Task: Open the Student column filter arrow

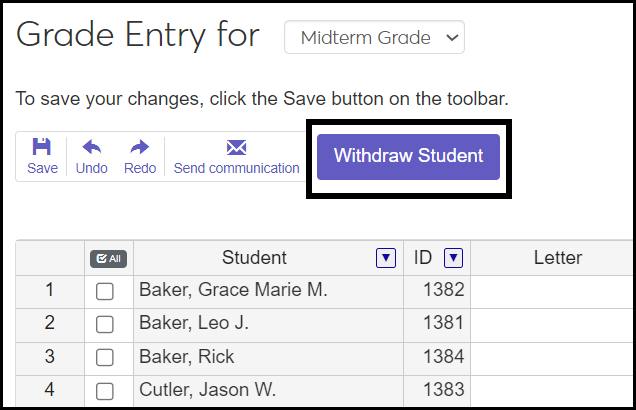Action: (x=385, y=258)
